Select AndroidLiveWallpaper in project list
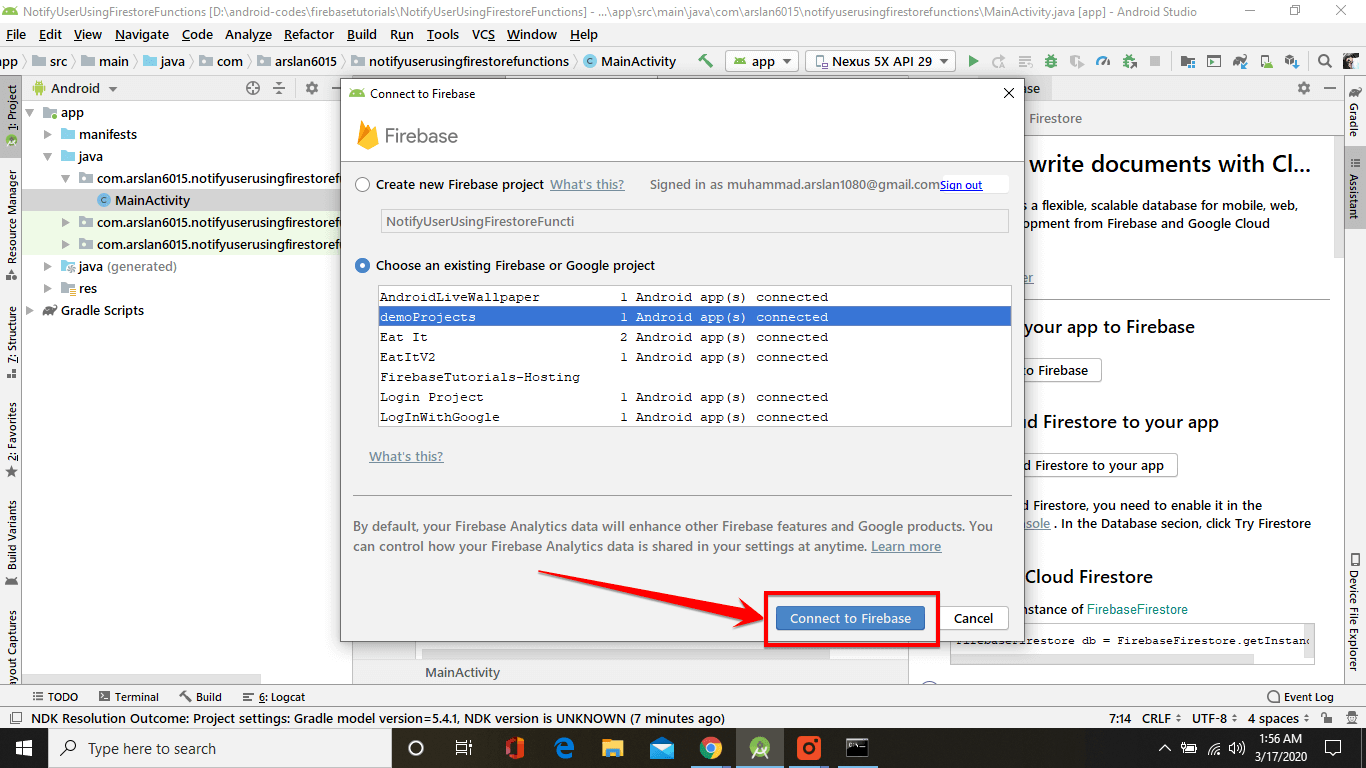This screenshot has width=1366, height=768. (694, 297)
